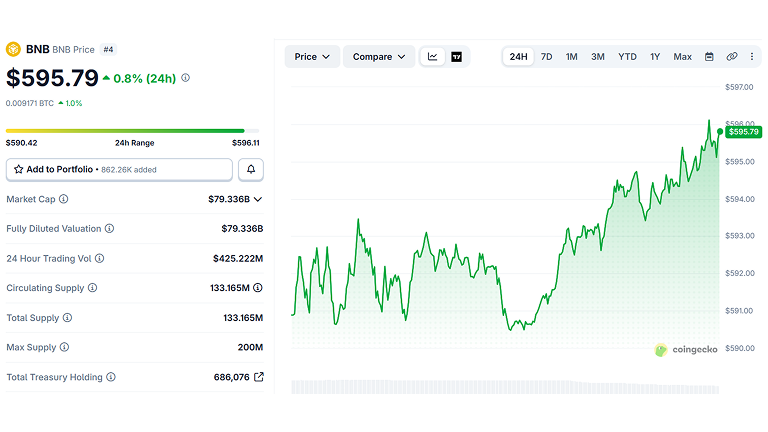Select the YTD time range

[x=627, y=57]
